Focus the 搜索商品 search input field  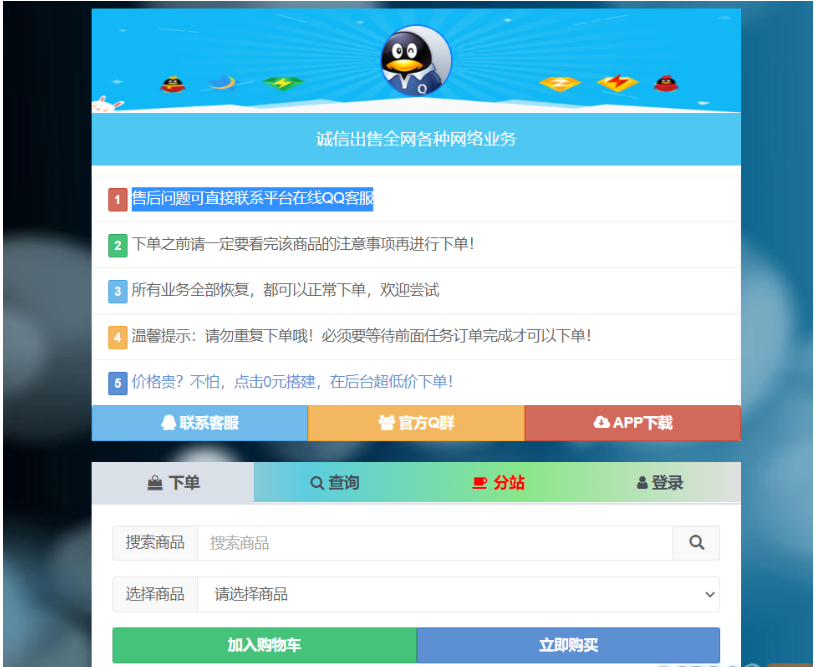pos(435,543)
